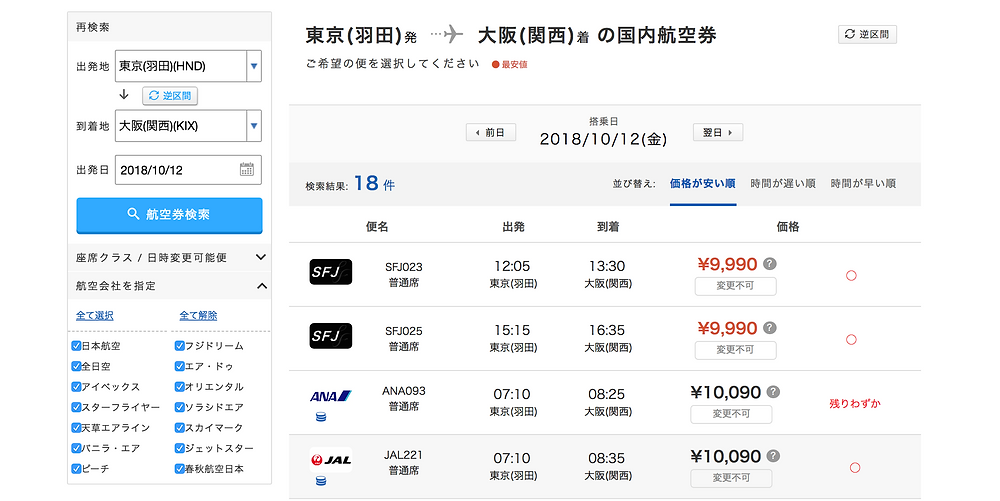Click the SFJ logo for flight SFJ023

point(330,272)
